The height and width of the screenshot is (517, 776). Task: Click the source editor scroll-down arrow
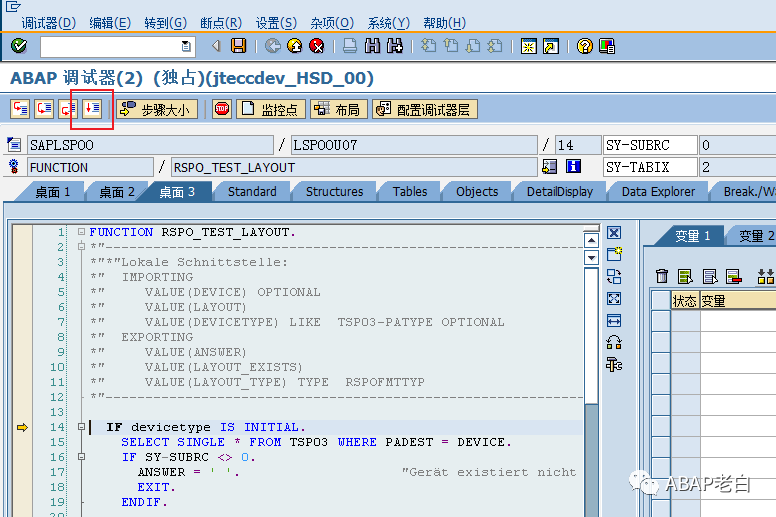point(591,257)
